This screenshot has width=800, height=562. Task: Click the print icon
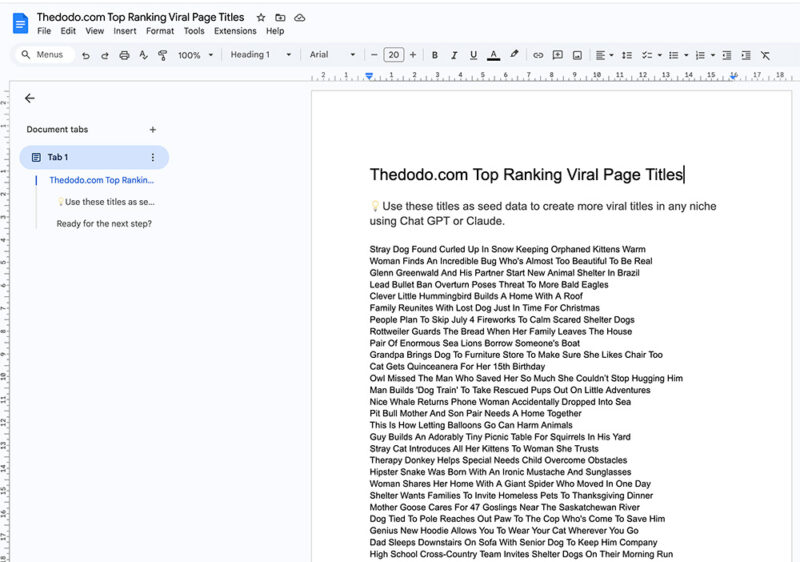[124, 55]
